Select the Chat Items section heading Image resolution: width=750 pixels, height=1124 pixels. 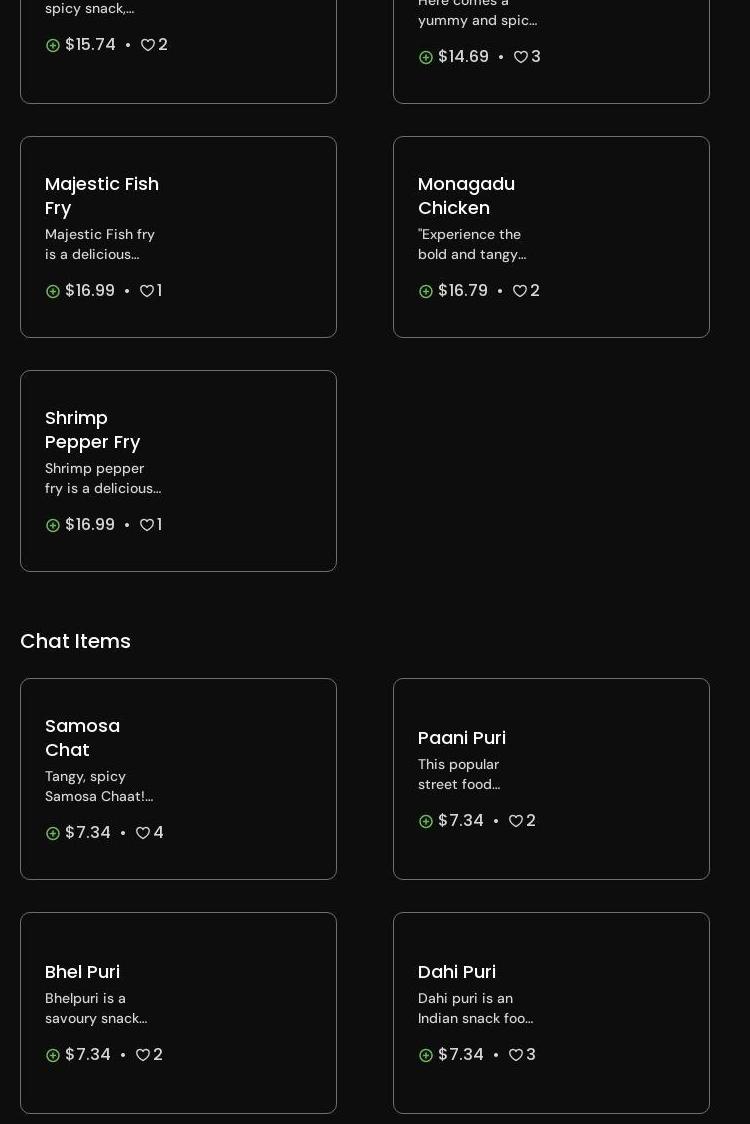point(75,641)
